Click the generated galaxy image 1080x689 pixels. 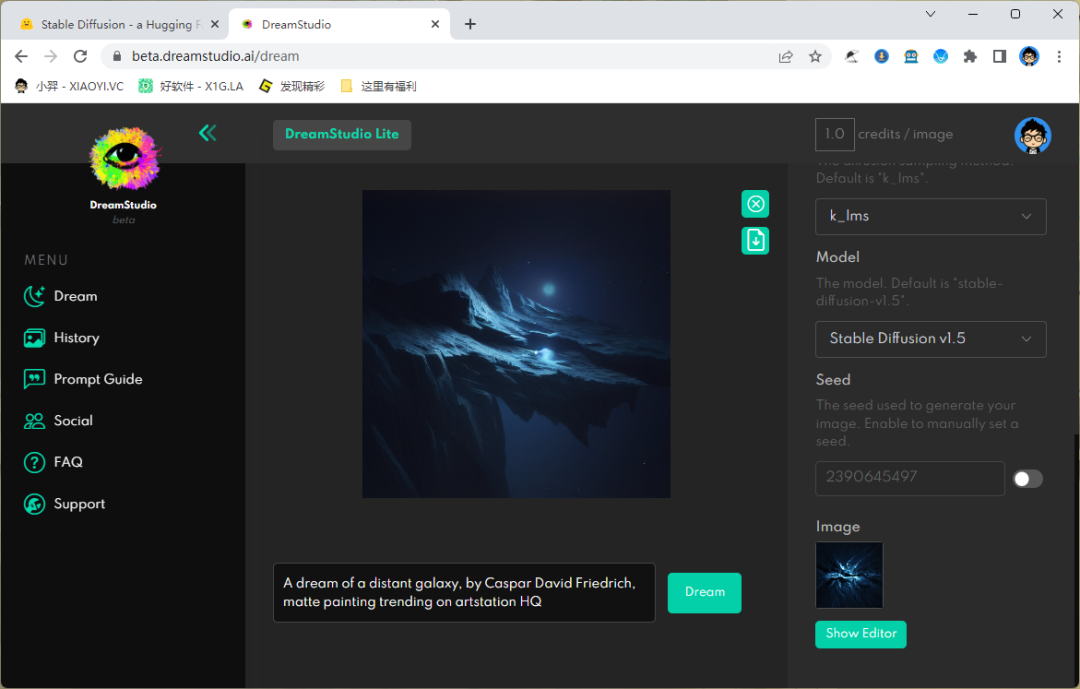517,344
